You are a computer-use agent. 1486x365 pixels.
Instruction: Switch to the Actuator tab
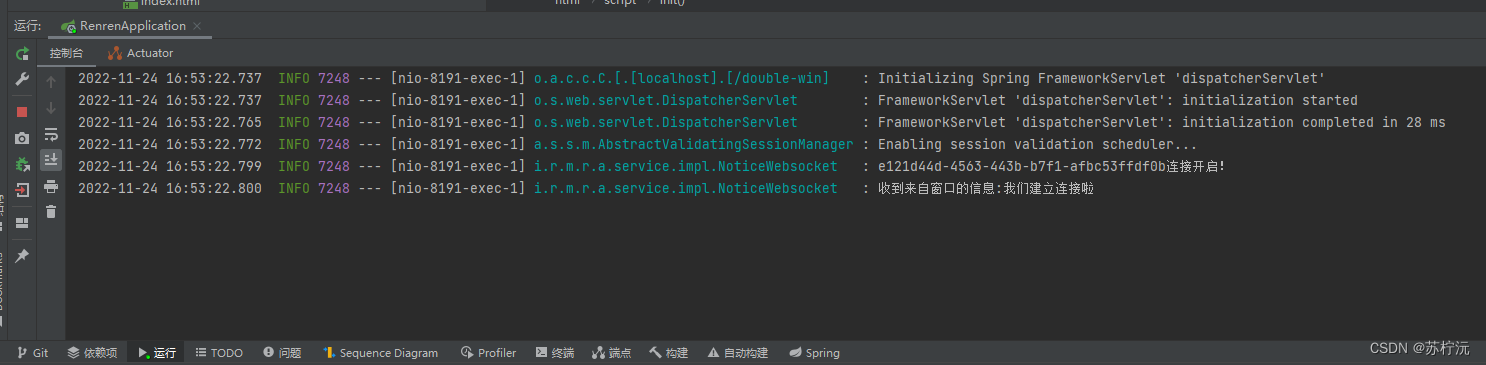141,53
